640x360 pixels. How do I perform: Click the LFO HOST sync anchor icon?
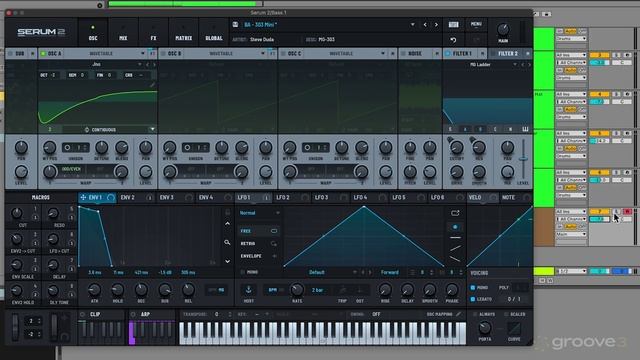pyautogui.click(x=248, y=290)
